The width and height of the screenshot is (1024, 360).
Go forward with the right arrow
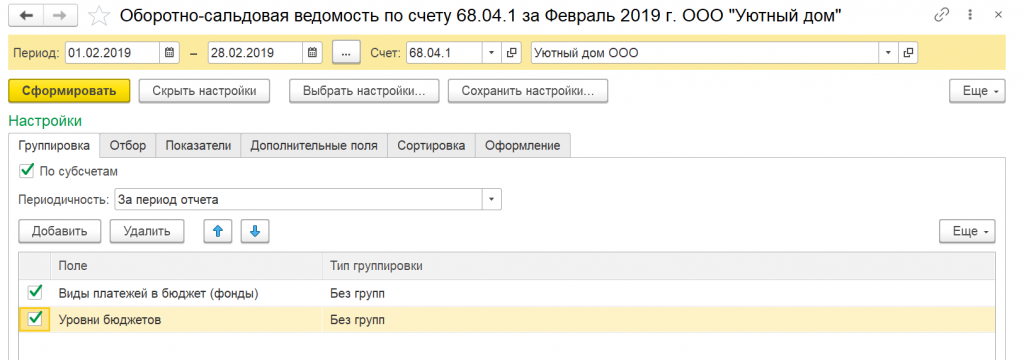pyautogui.click(x=60, y=16)
